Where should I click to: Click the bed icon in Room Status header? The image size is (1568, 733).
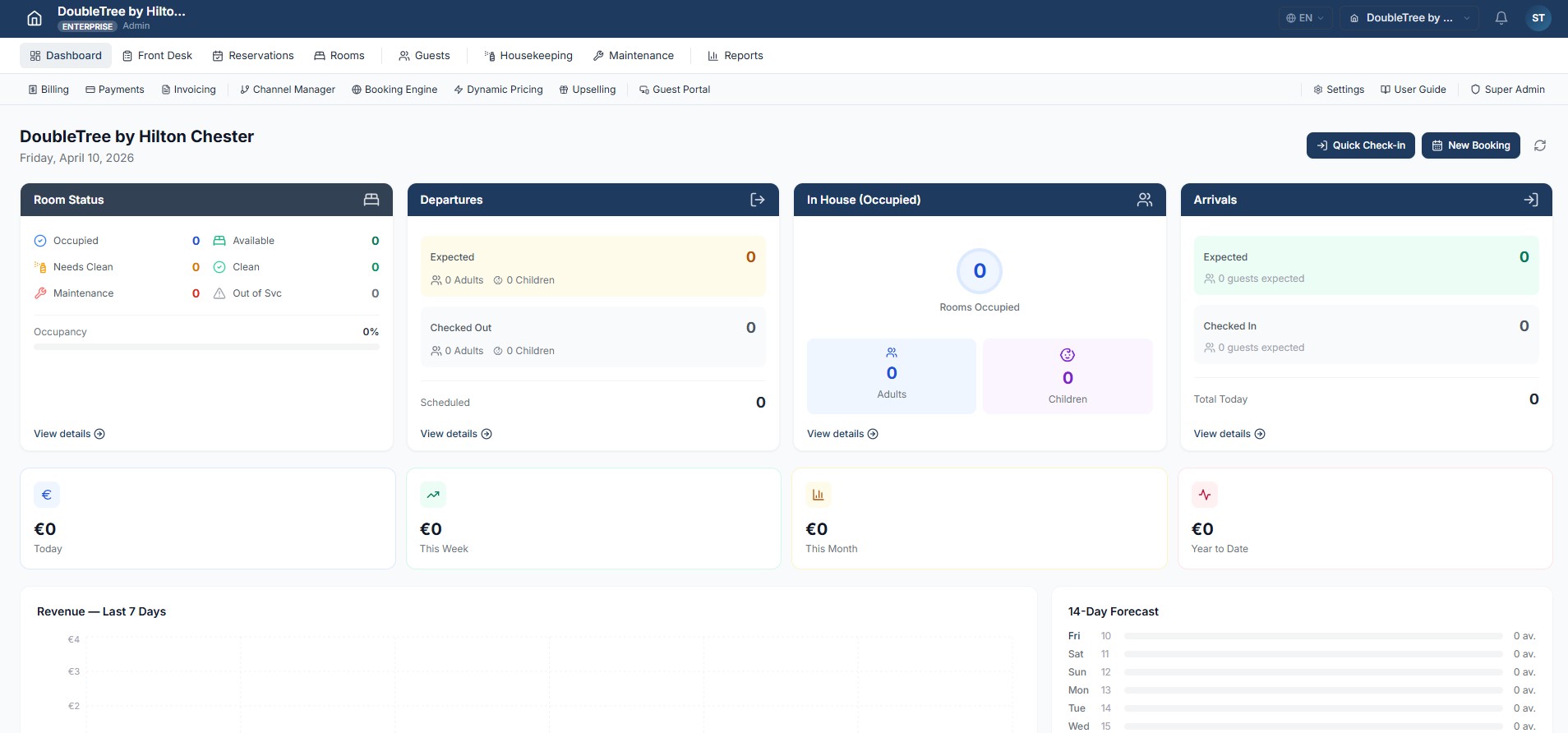pyautogui.click(x=371, y=200)
